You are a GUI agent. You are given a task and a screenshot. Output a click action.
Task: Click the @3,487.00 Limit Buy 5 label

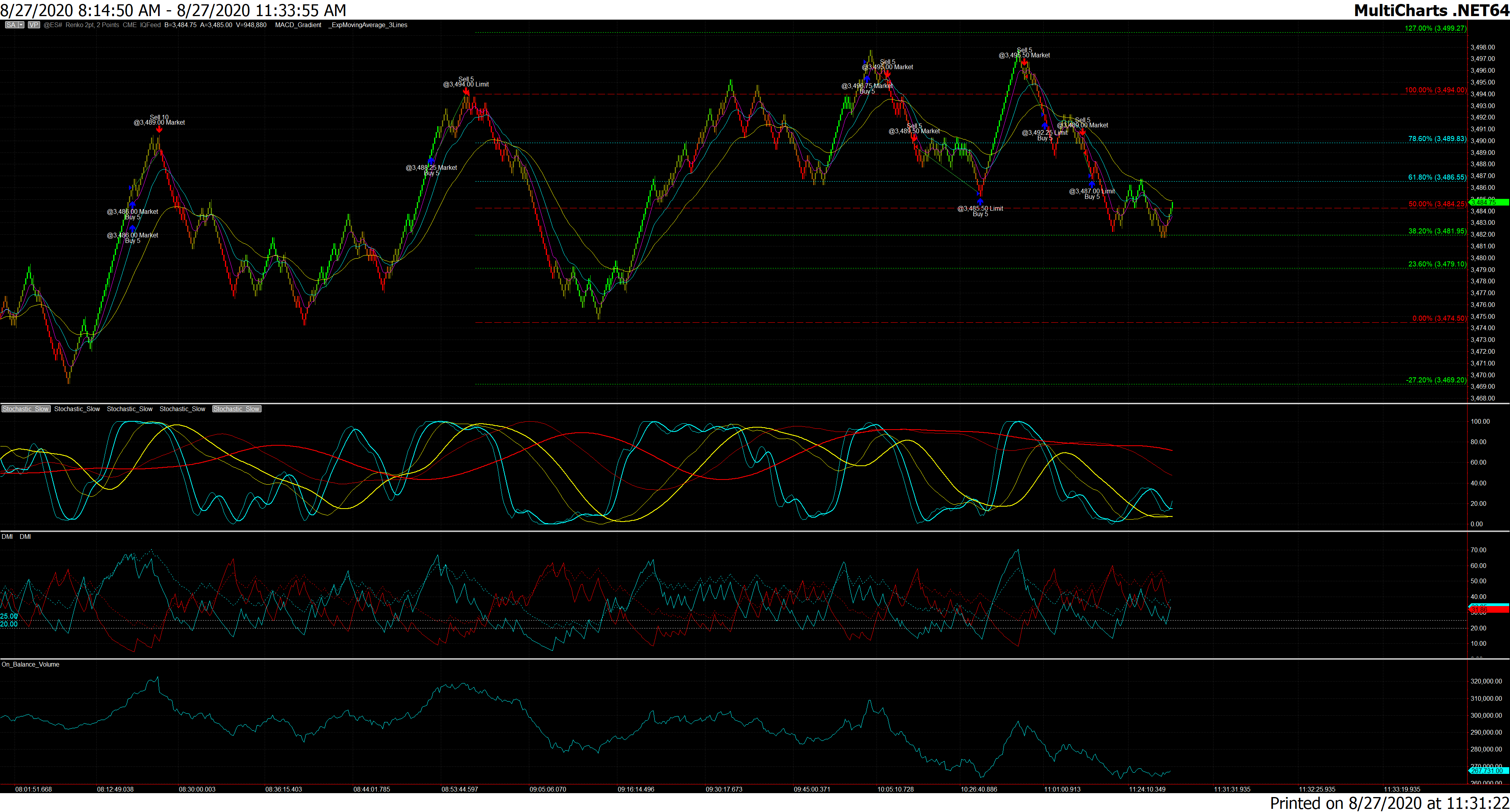(x=1092, y=194)
